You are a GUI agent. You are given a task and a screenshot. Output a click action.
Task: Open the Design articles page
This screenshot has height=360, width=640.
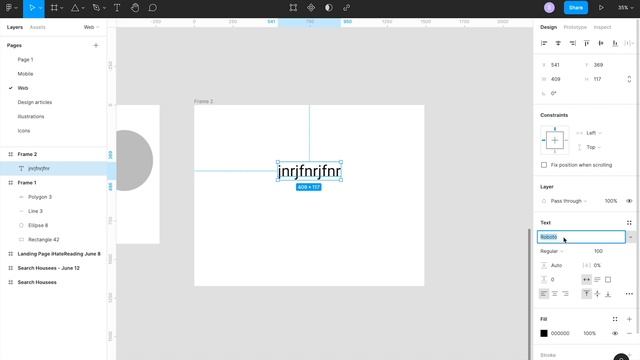coord(35,102)
